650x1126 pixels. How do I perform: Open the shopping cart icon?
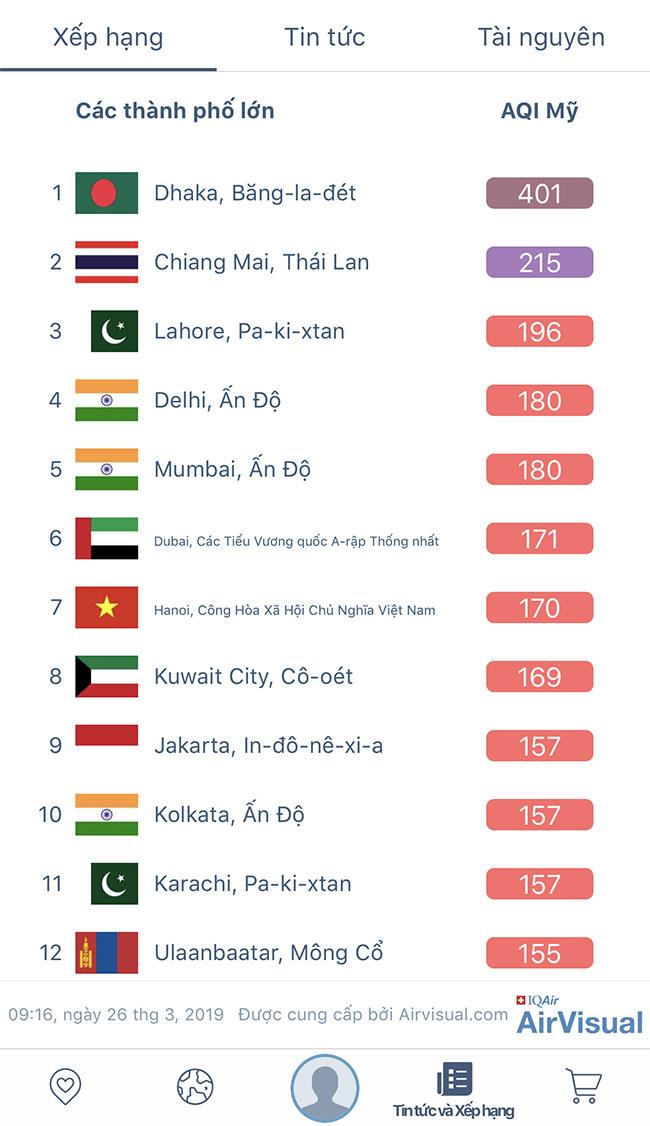click(582, 1086)
